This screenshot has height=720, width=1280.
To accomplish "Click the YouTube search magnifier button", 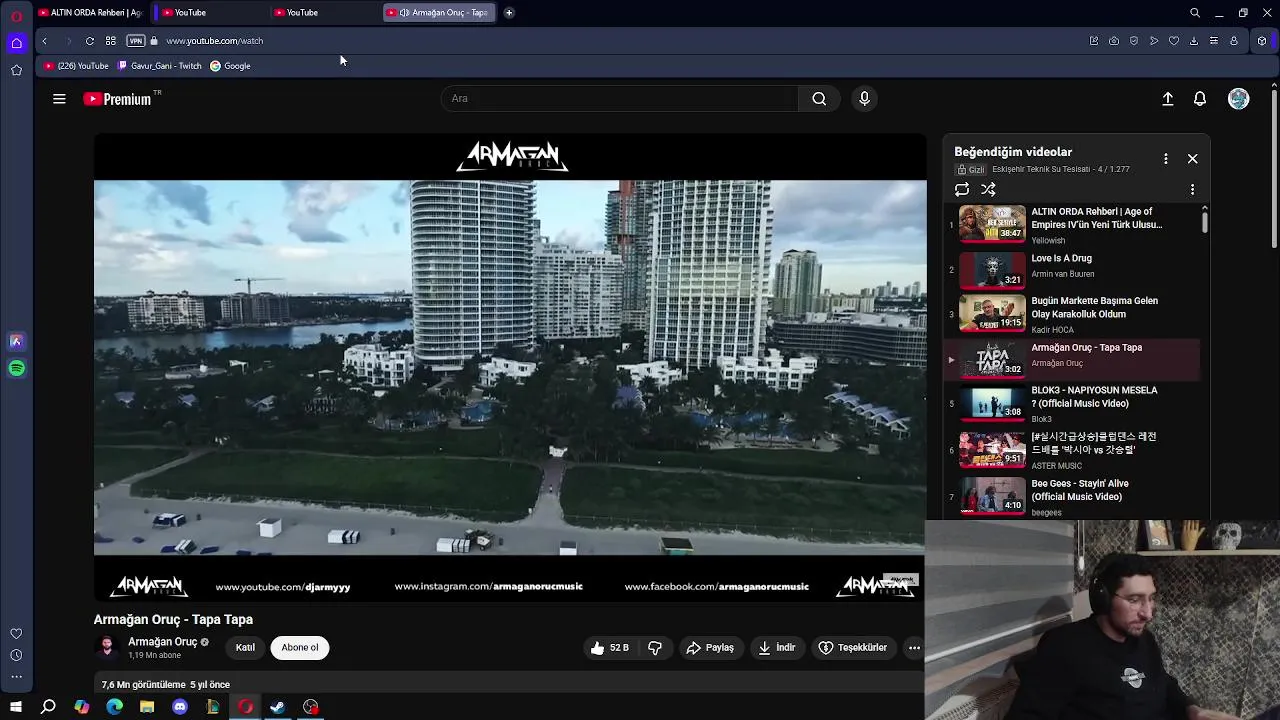I will pyautogui.click(x=819, y=98).
